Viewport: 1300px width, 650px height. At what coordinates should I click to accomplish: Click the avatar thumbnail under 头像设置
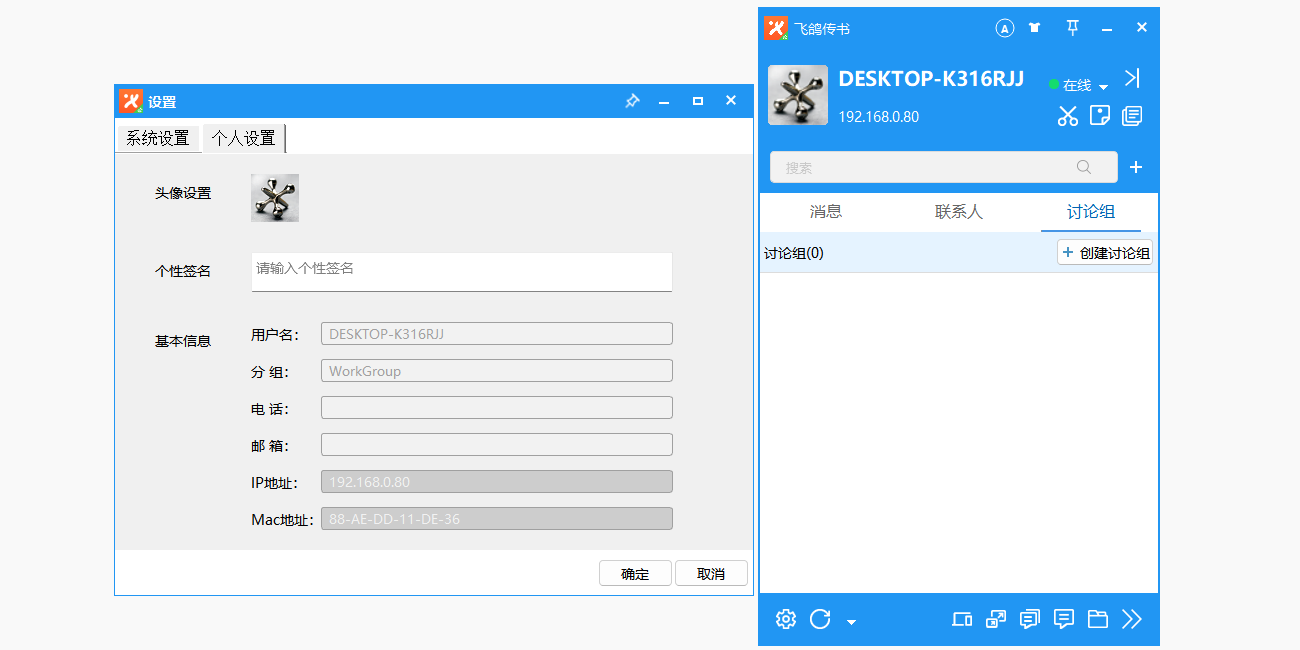(275, 198)
